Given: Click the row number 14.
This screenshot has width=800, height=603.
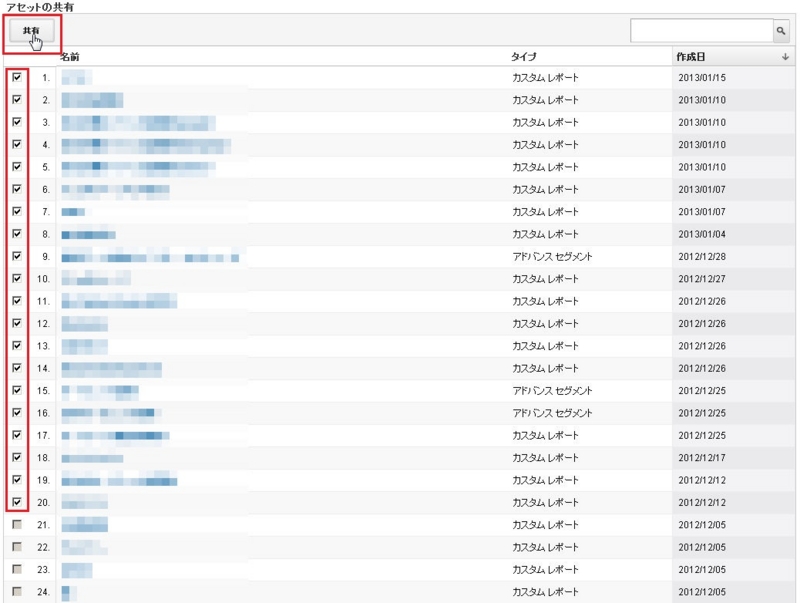Looking at the screenshot, I should [43, 368].
